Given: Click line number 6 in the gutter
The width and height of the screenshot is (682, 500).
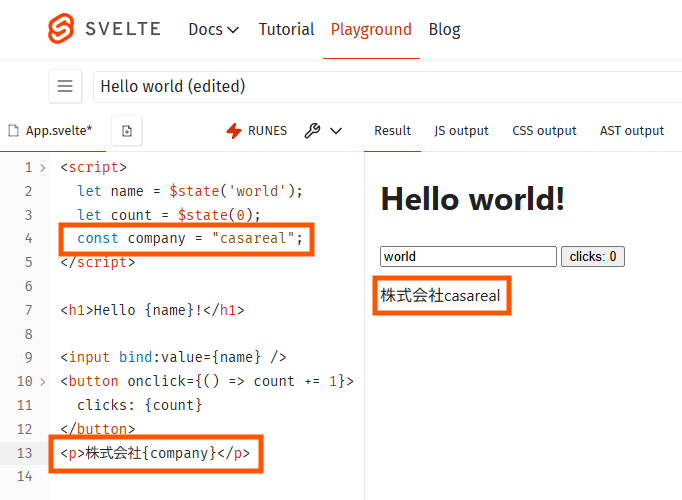Looking at the screenshot, I should tap(29, 287).
